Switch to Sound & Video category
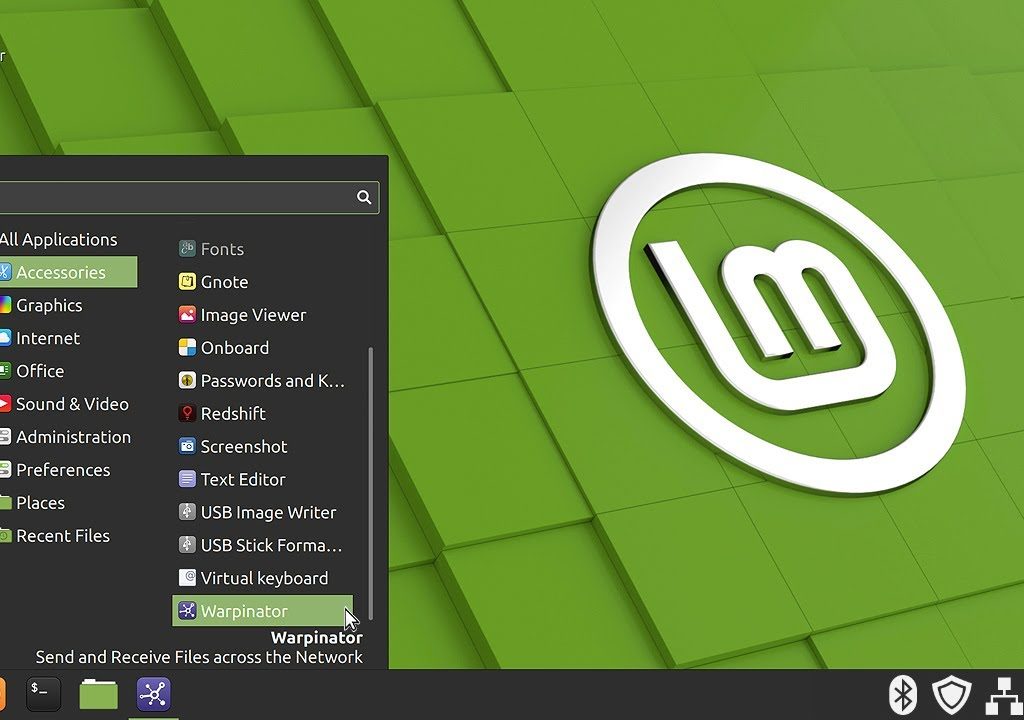 [x=69, y=404]
